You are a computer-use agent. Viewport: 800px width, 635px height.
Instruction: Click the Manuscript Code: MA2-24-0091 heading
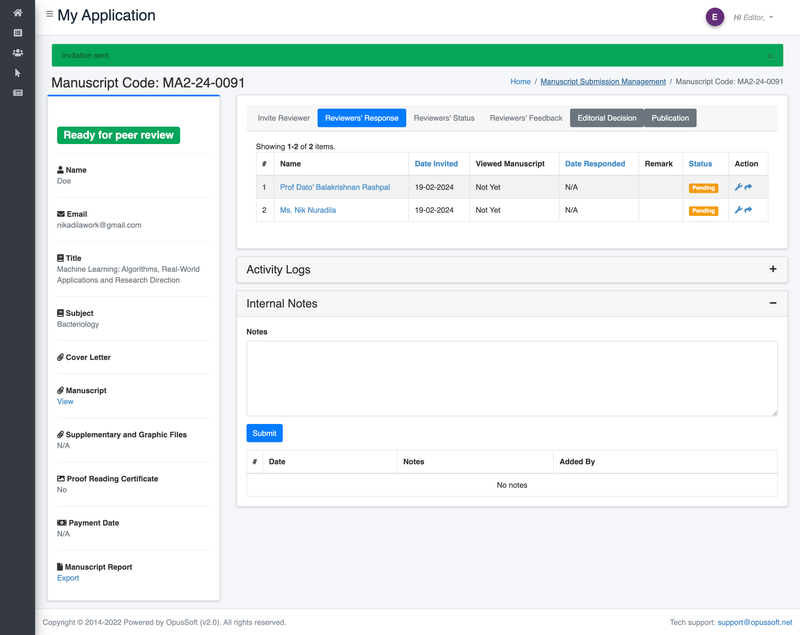148,83
